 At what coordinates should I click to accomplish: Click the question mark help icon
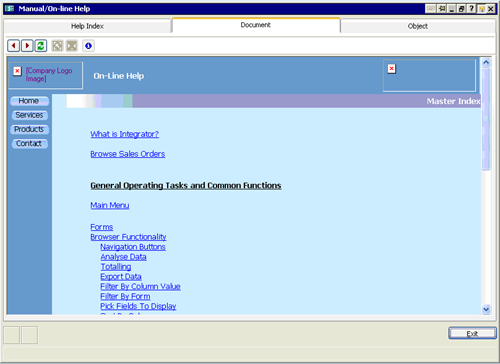pos(471,9)
